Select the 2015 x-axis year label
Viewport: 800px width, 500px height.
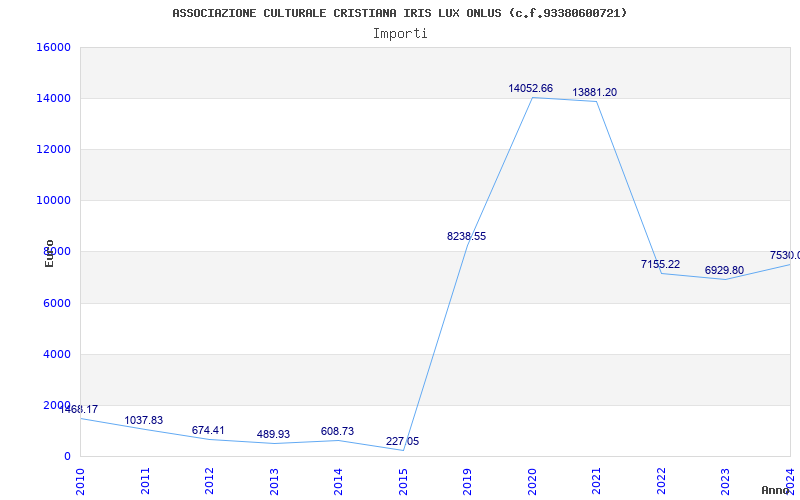[403, 481]
